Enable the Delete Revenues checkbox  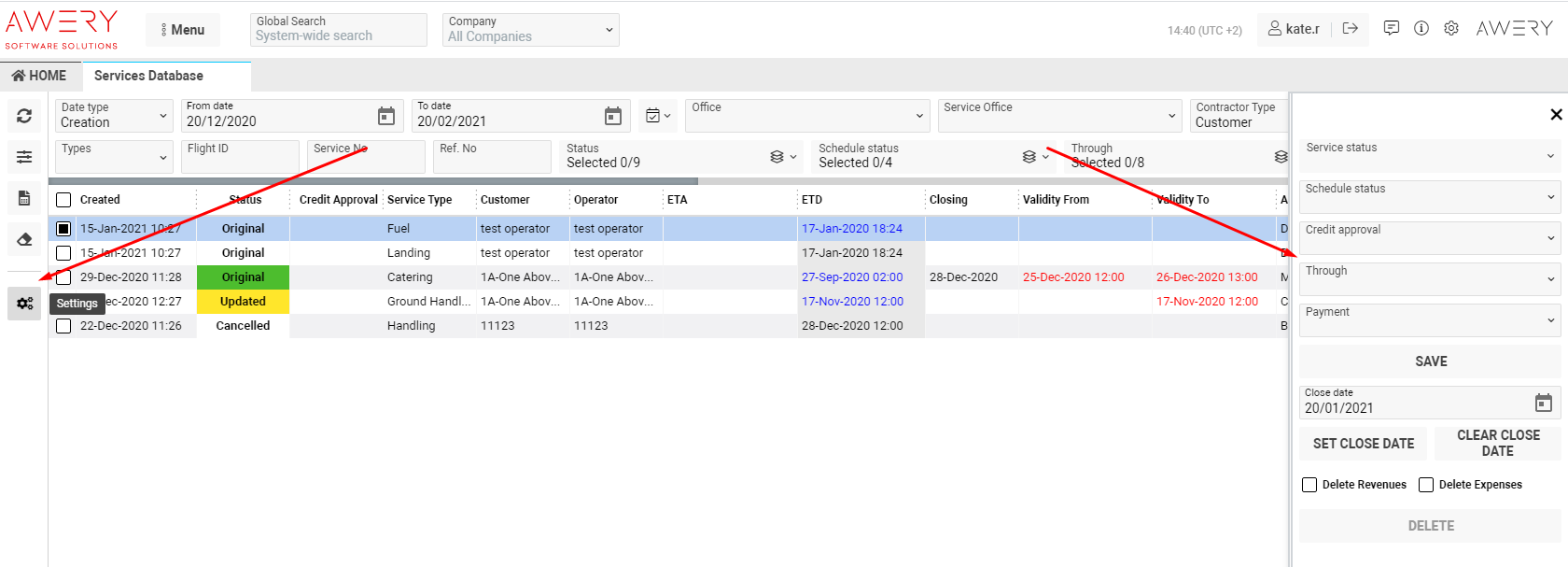(1309, 485)
